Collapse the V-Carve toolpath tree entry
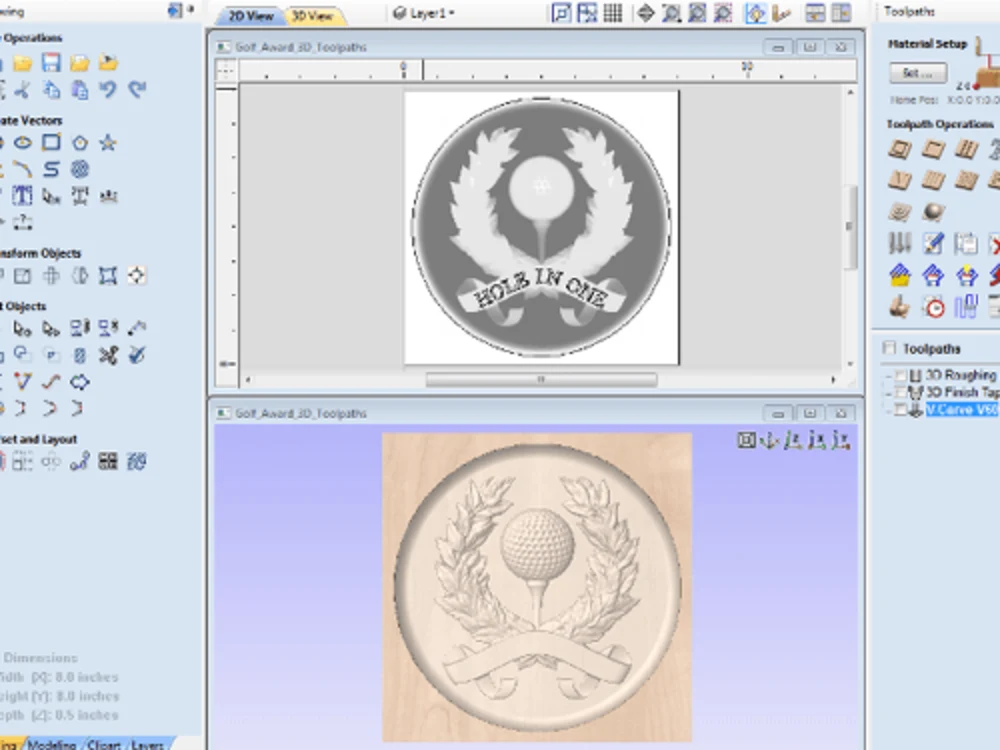This screenshot has height=750, width=1000. click(889, 410)
